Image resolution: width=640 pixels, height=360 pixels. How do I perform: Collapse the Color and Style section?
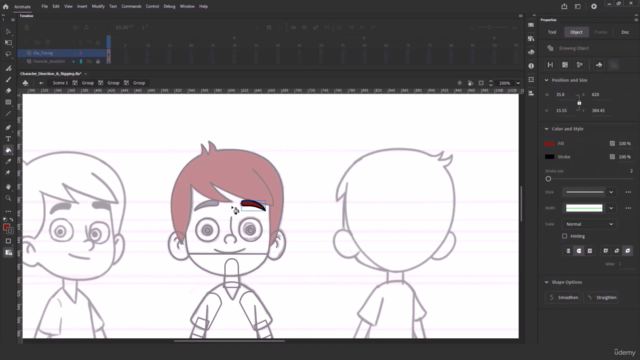click(547, 129)
